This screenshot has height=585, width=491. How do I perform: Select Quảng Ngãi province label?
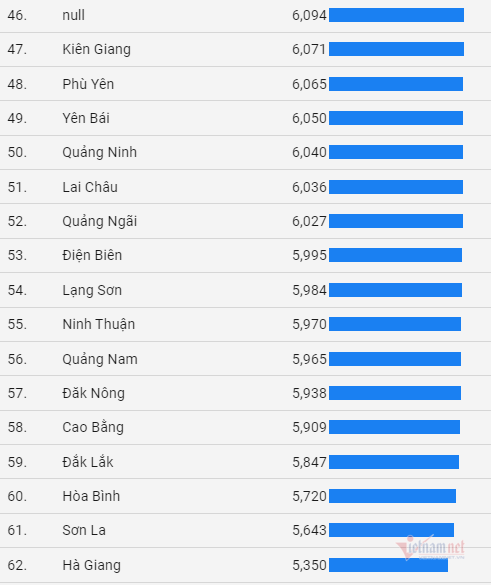coord(100,221)
